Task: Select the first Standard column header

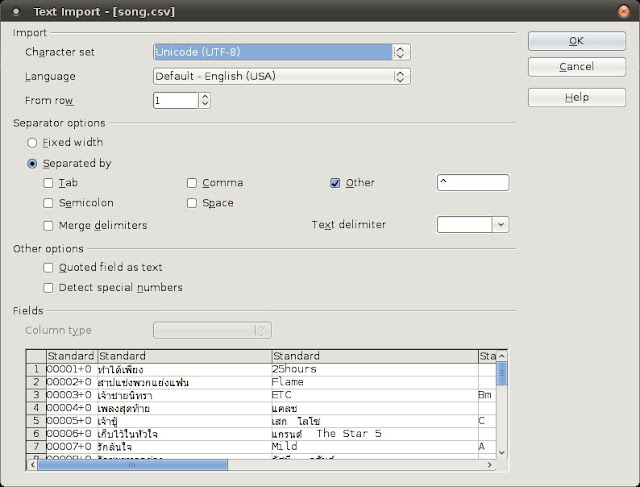Action: point(71,356)
